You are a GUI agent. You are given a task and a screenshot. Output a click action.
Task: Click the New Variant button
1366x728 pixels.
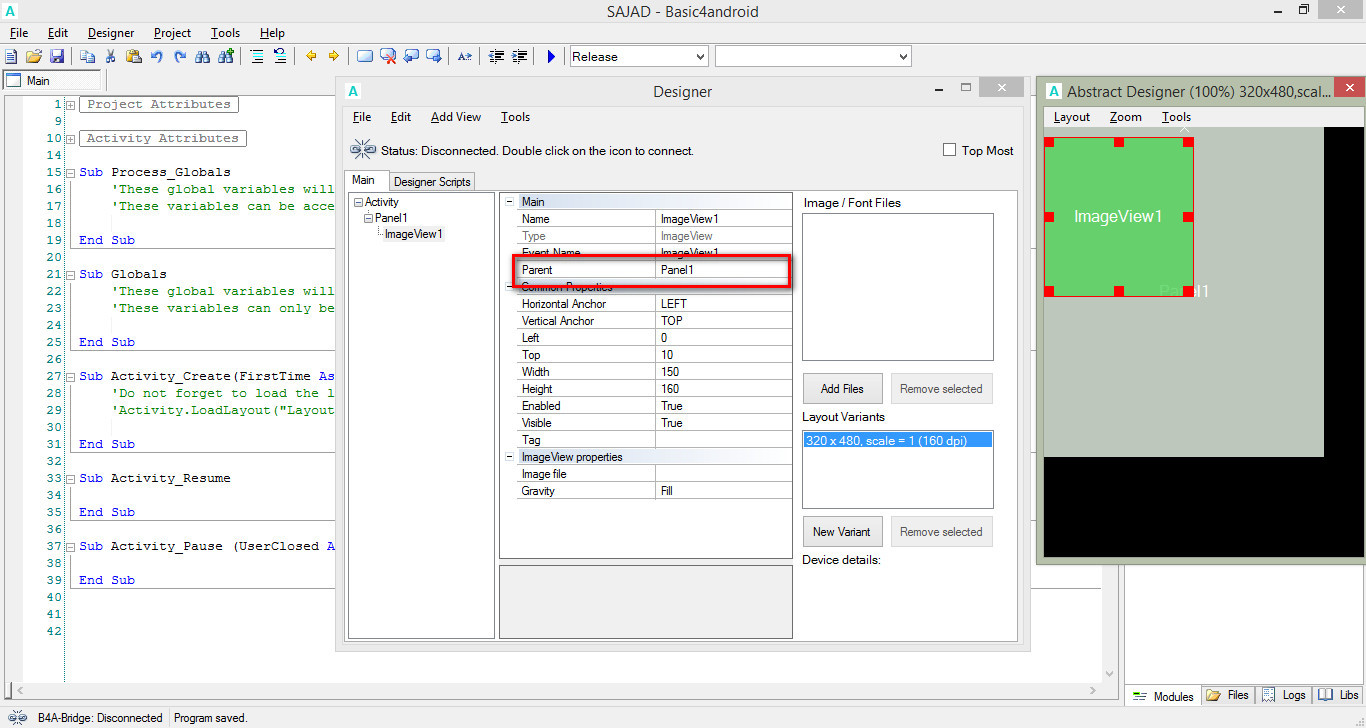pos(842,532)
